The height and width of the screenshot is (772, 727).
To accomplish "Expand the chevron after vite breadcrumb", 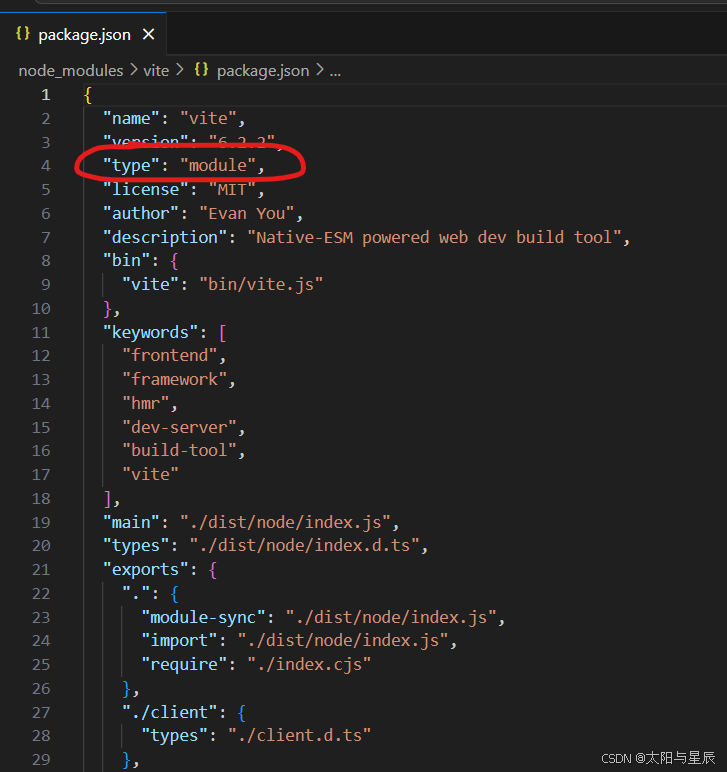I will tap(180, 70).
